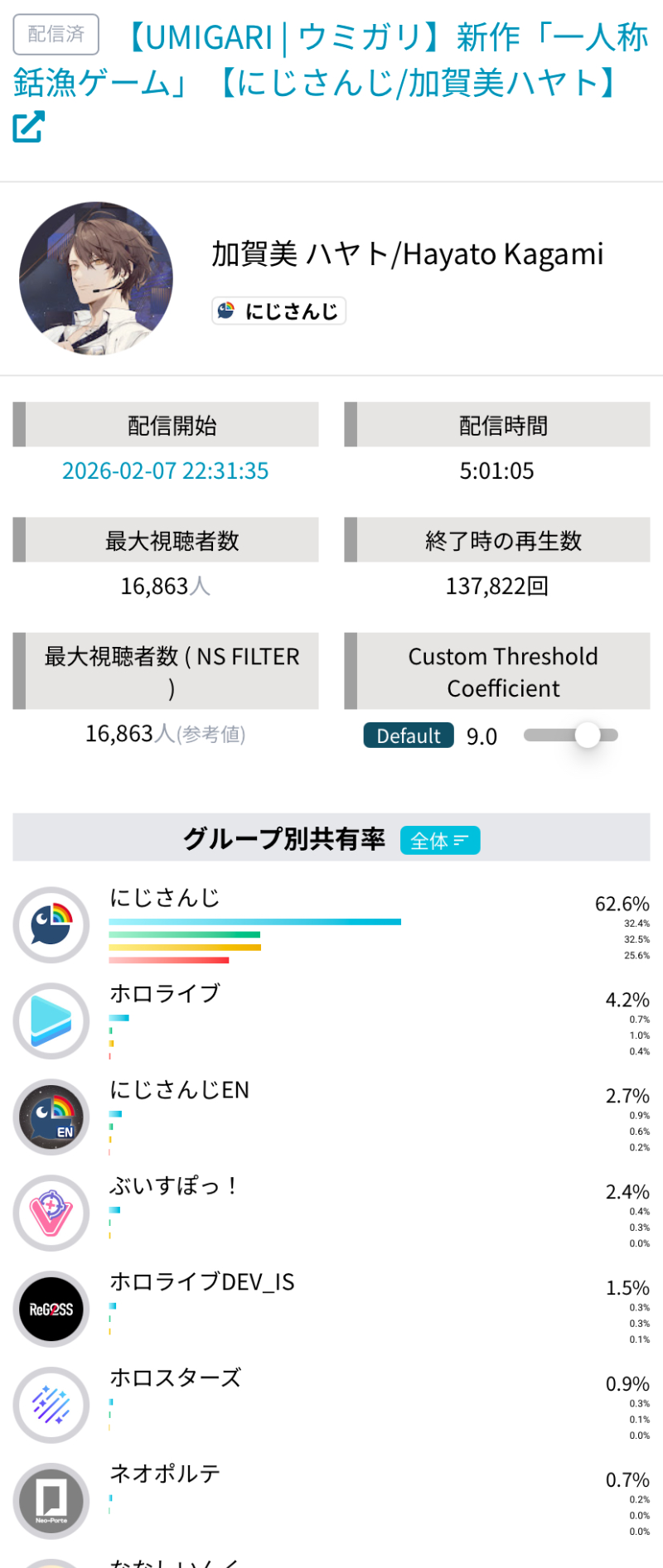Click the ホロライブ play-triangle icon

pos(51,1020)
